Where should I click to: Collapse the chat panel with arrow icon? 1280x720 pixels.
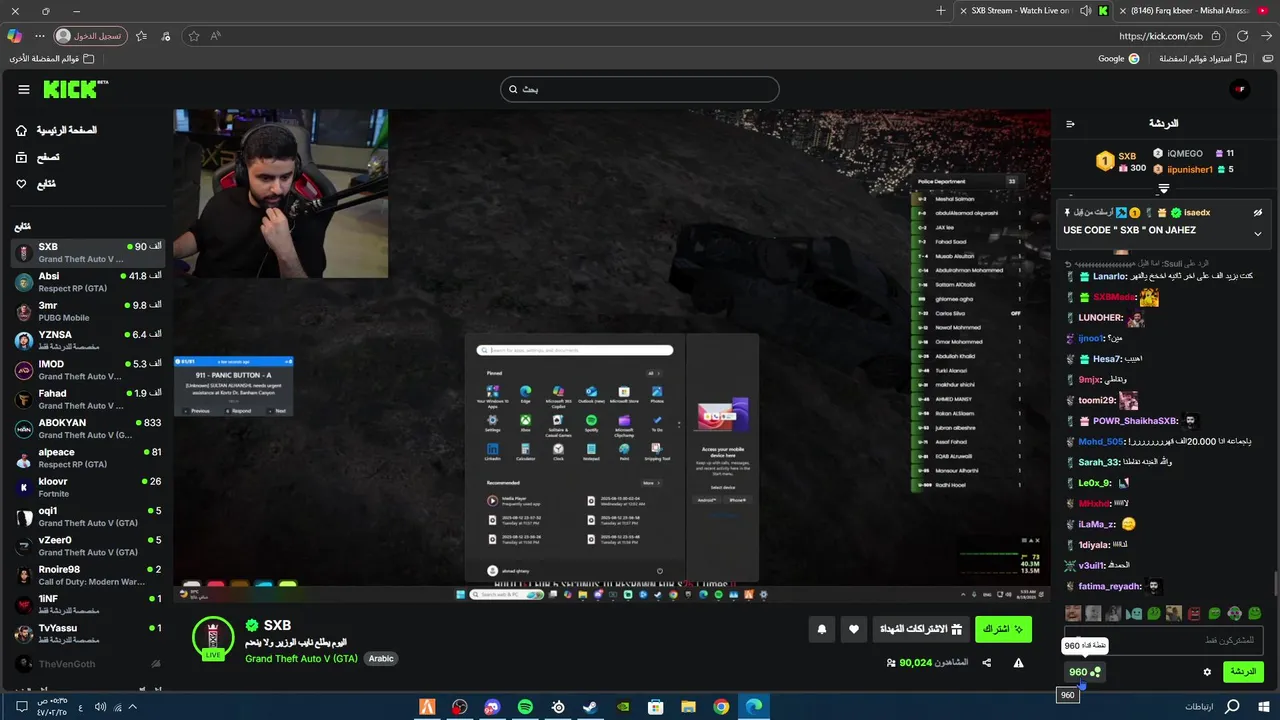click(1070, 124)
